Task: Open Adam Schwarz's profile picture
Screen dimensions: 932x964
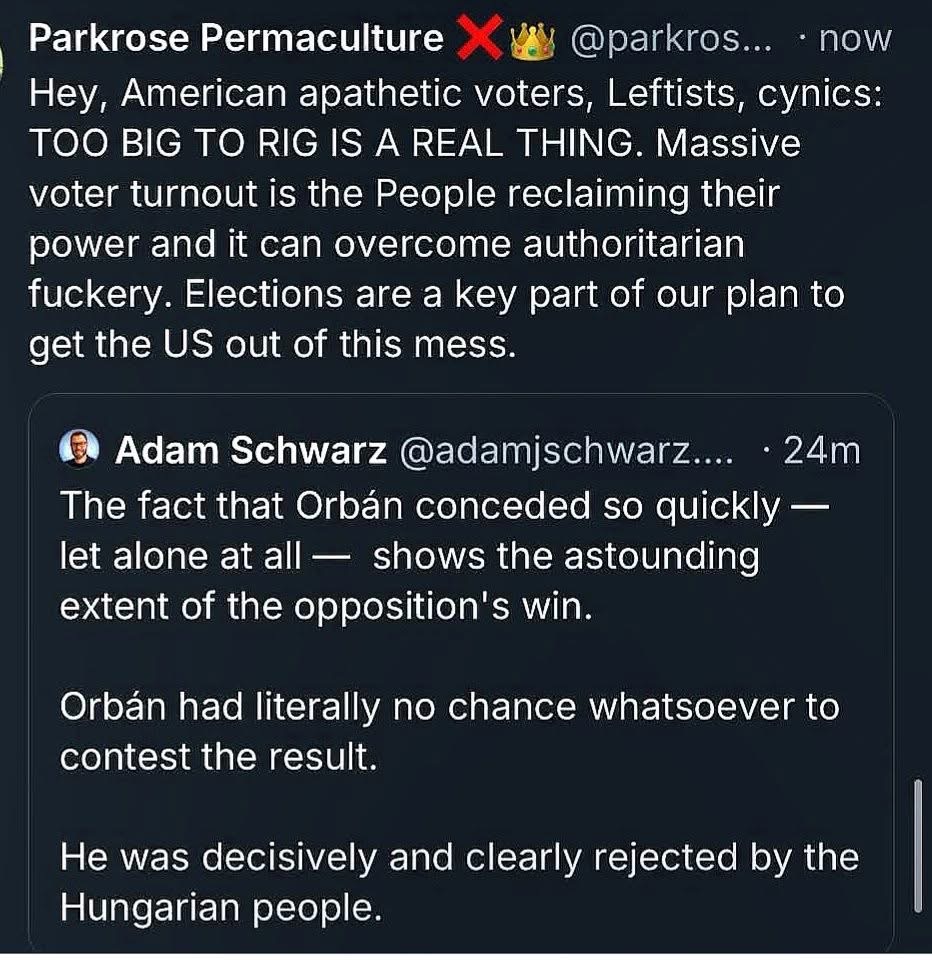Action: pyautogui.click(x=79, y=451)
